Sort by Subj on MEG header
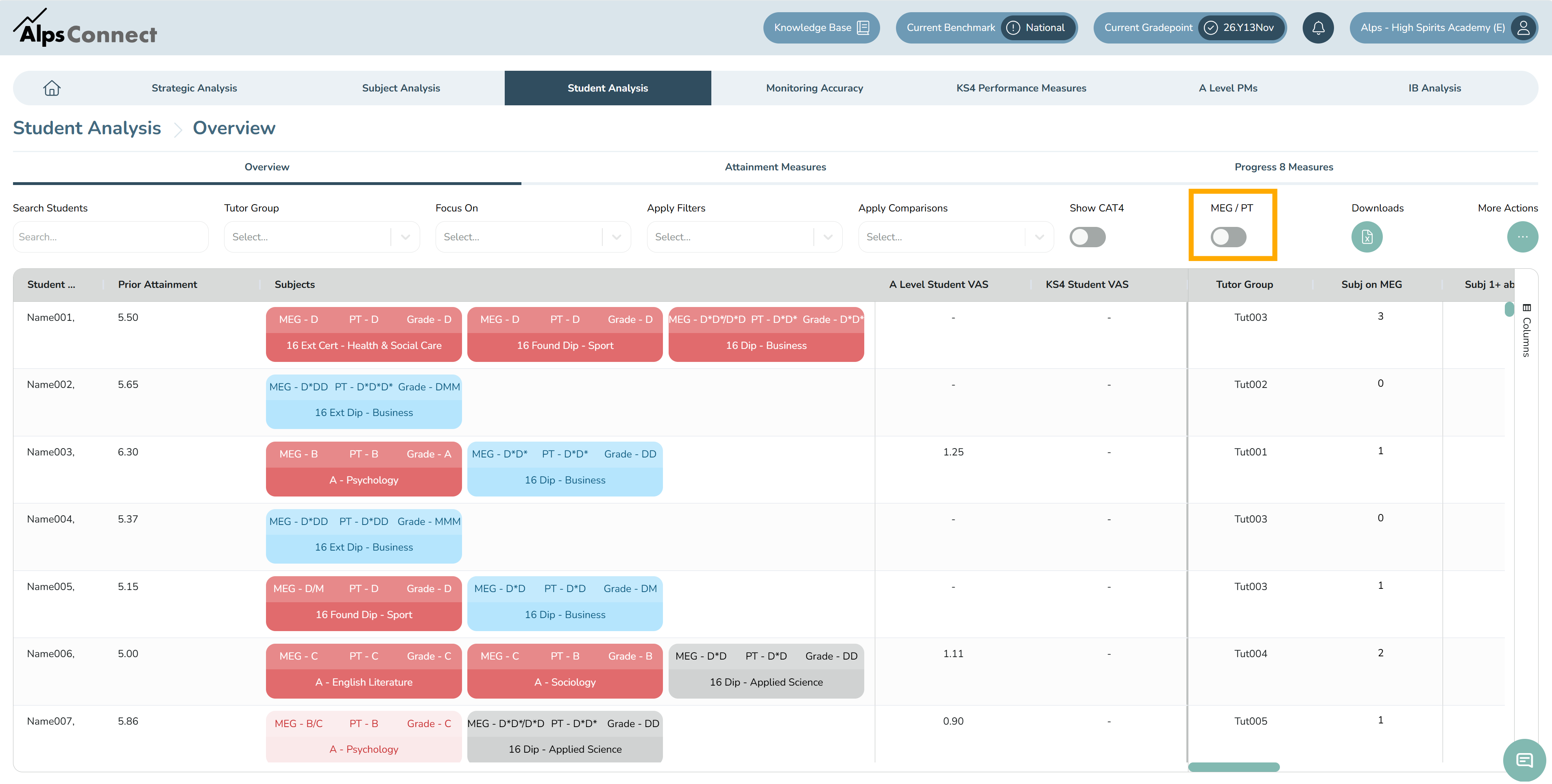The image size is (1552, 784). coord(1371,285)
